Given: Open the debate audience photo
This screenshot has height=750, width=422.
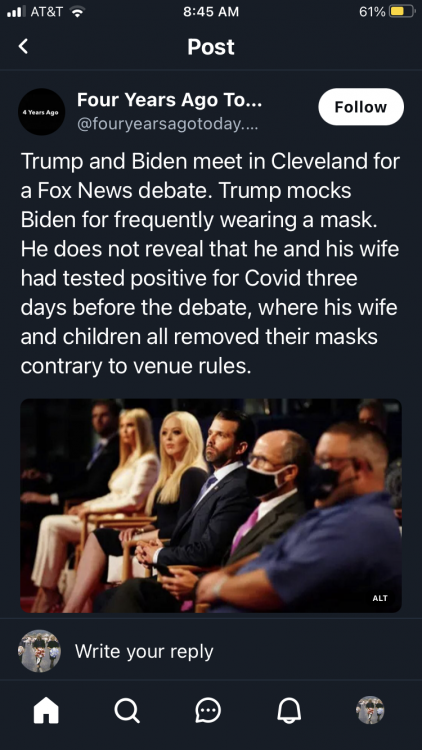Looking at the screenshot, I should (211, 506).
